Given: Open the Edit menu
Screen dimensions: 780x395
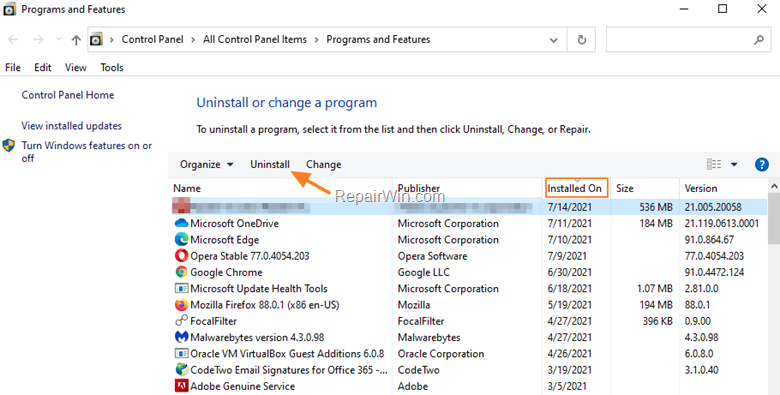Looking at the screenshot, I should 43,68.
